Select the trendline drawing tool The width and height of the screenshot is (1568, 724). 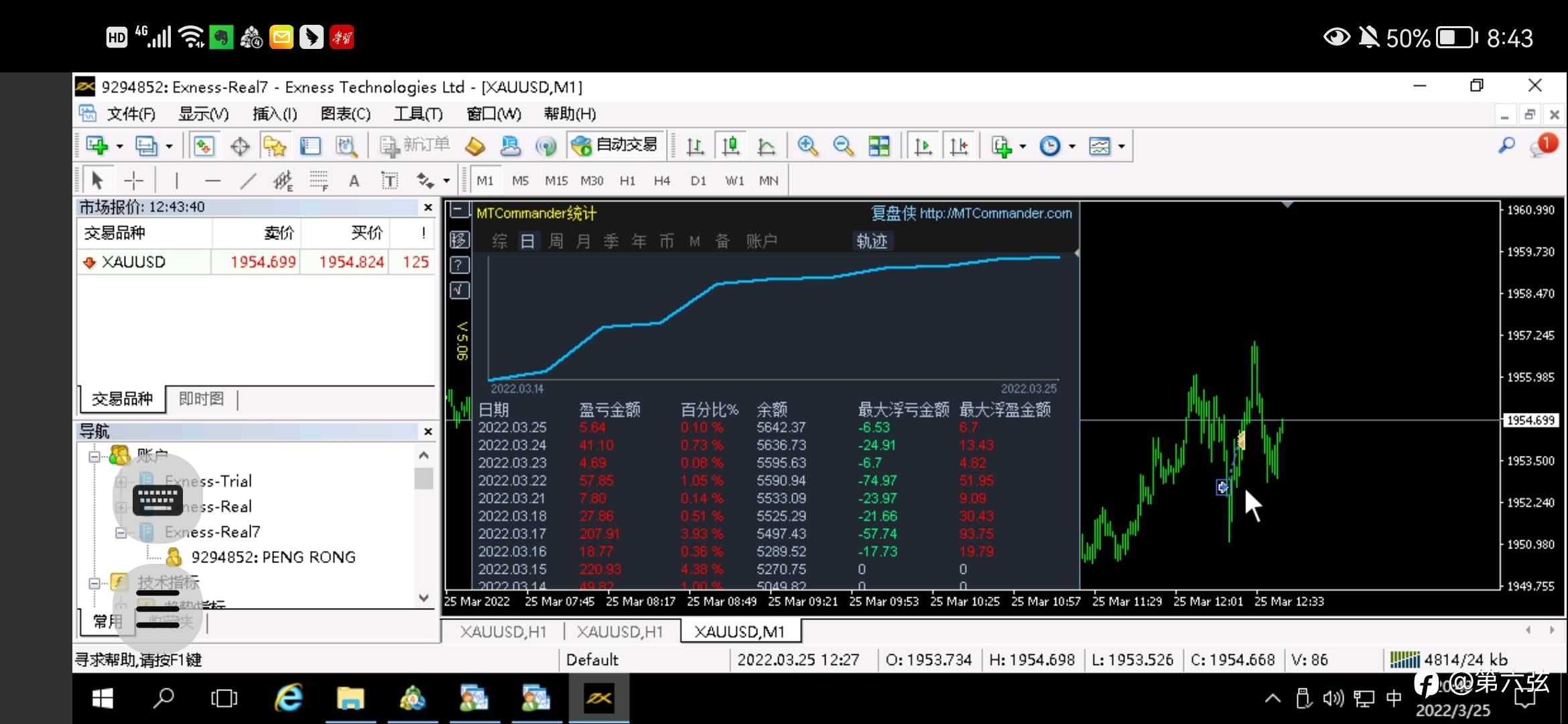coord(248,180)
